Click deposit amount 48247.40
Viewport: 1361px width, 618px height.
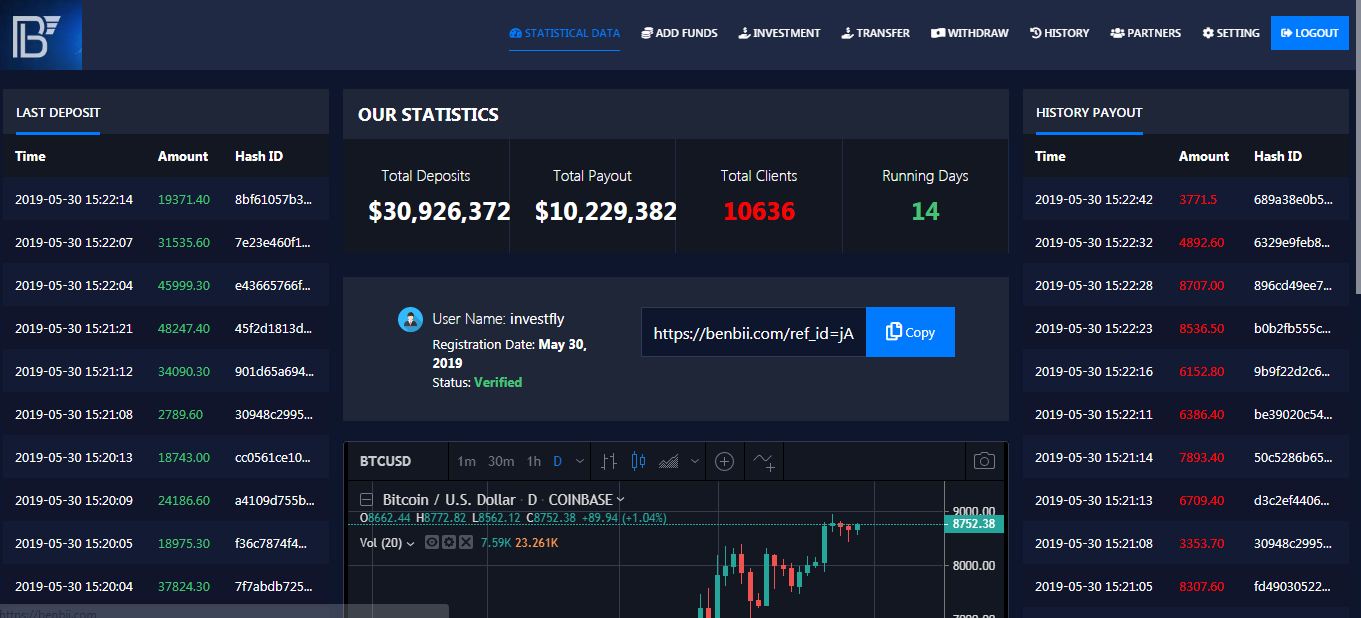(x=184, y=328)
